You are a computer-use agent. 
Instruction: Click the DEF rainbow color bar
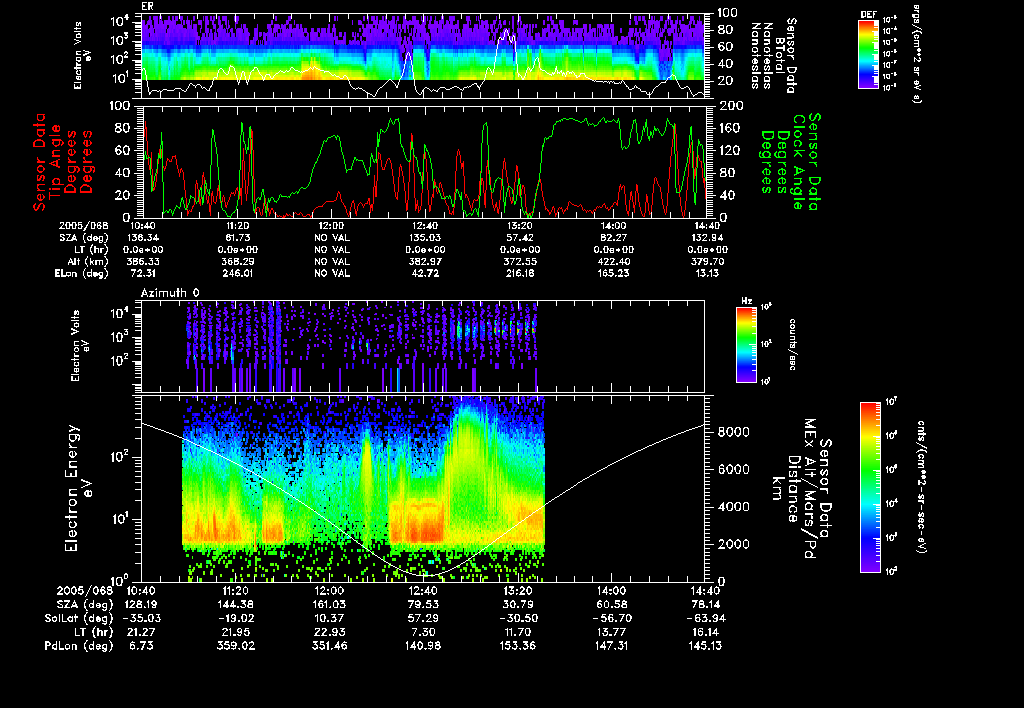coord(868,54)
